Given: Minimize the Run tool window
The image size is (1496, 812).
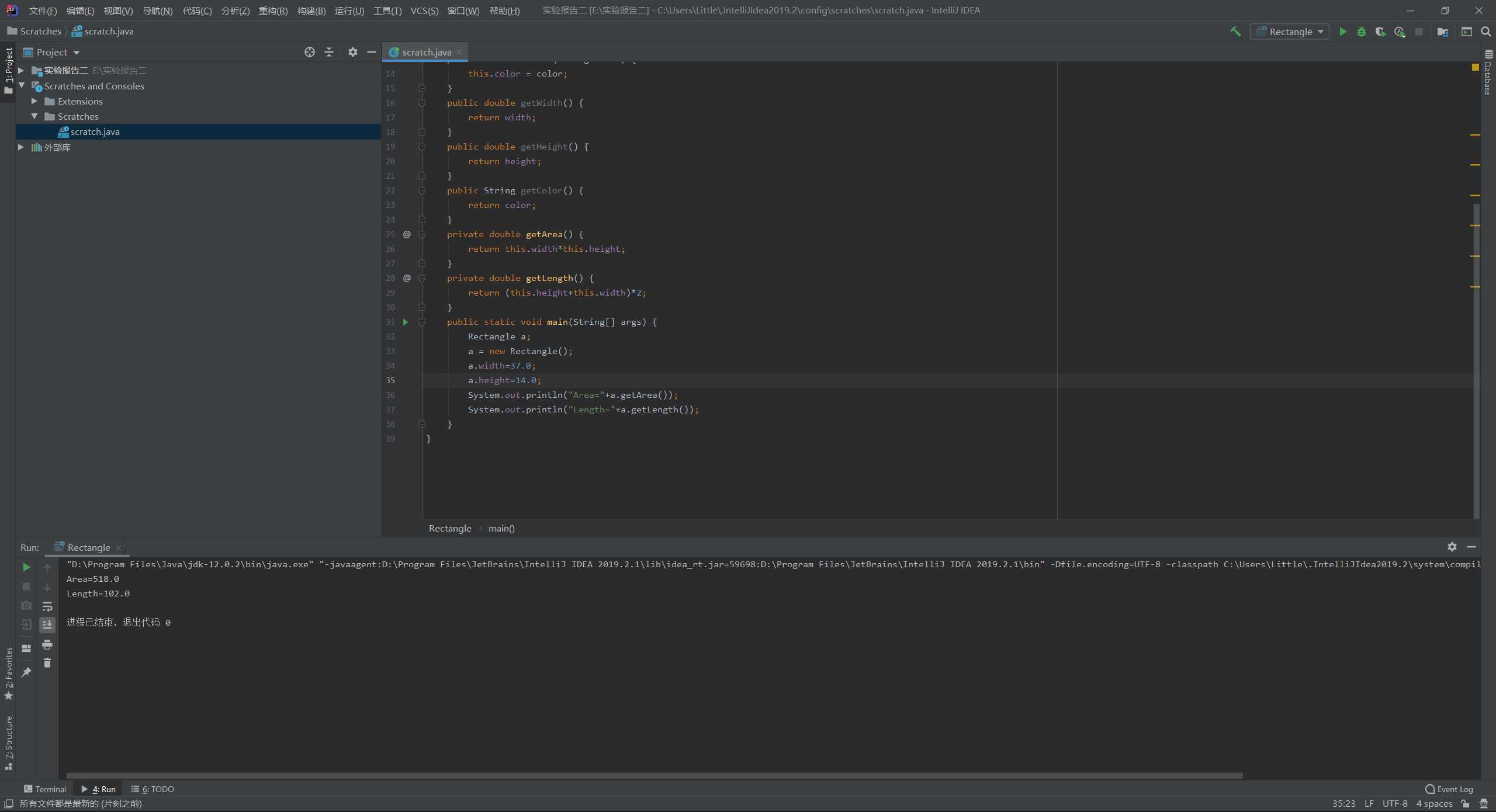Looking at the screenshot, I should coord(1471,547).
